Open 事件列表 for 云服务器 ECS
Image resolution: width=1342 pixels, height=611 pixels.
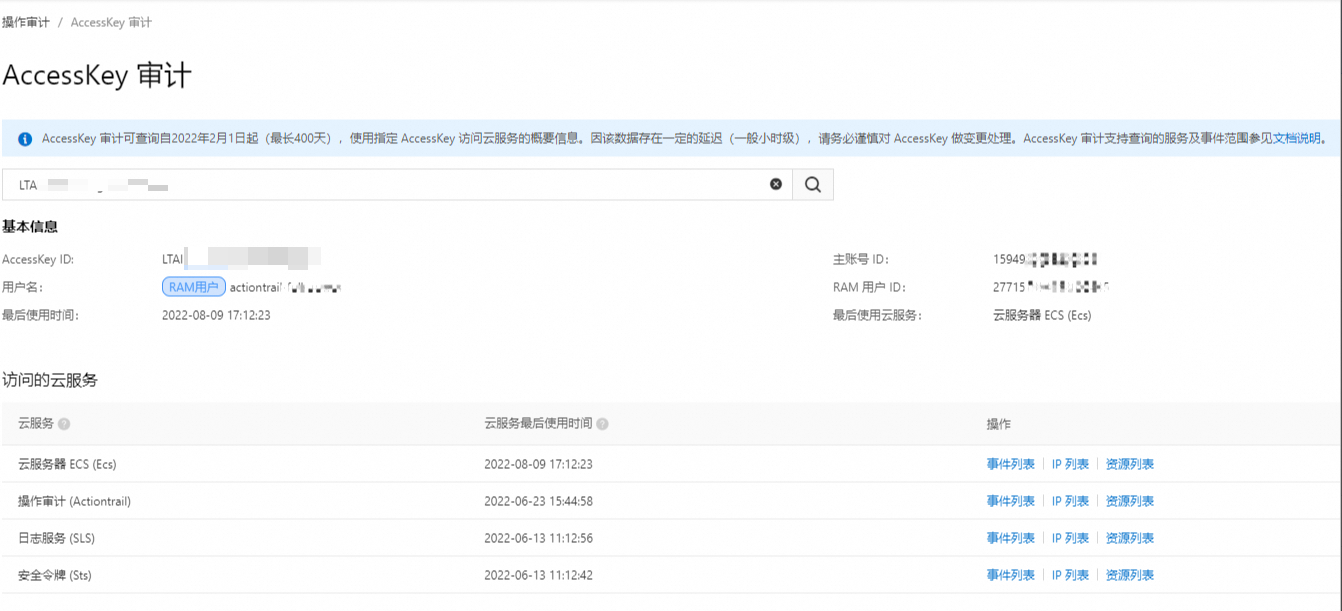pyautogui.click(x=1012, y=463)
